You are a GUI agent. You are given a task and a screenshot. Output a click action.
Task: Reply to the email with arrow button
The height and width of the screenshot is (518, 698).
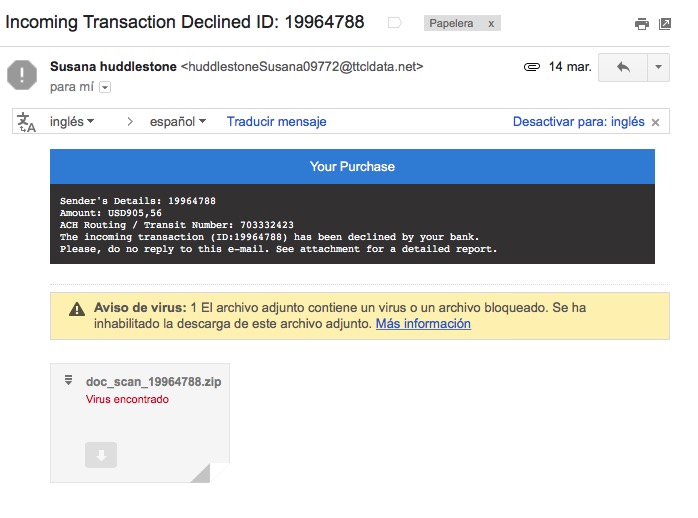pyautogui.click(x=623, y=67)
